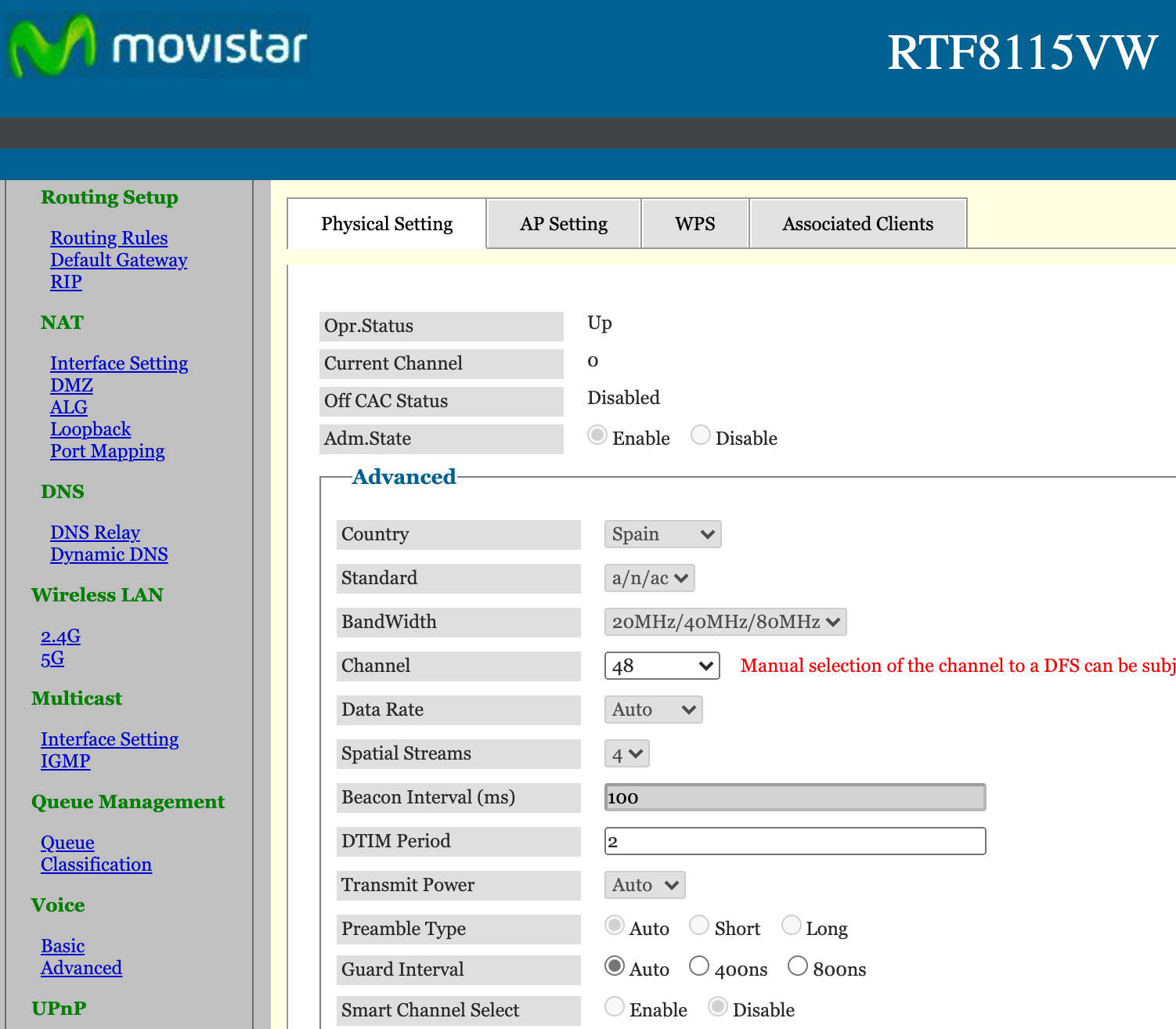Open the Spatial Streams dropdown
Screen dimensions: 1176x1029
click(626, 753)
